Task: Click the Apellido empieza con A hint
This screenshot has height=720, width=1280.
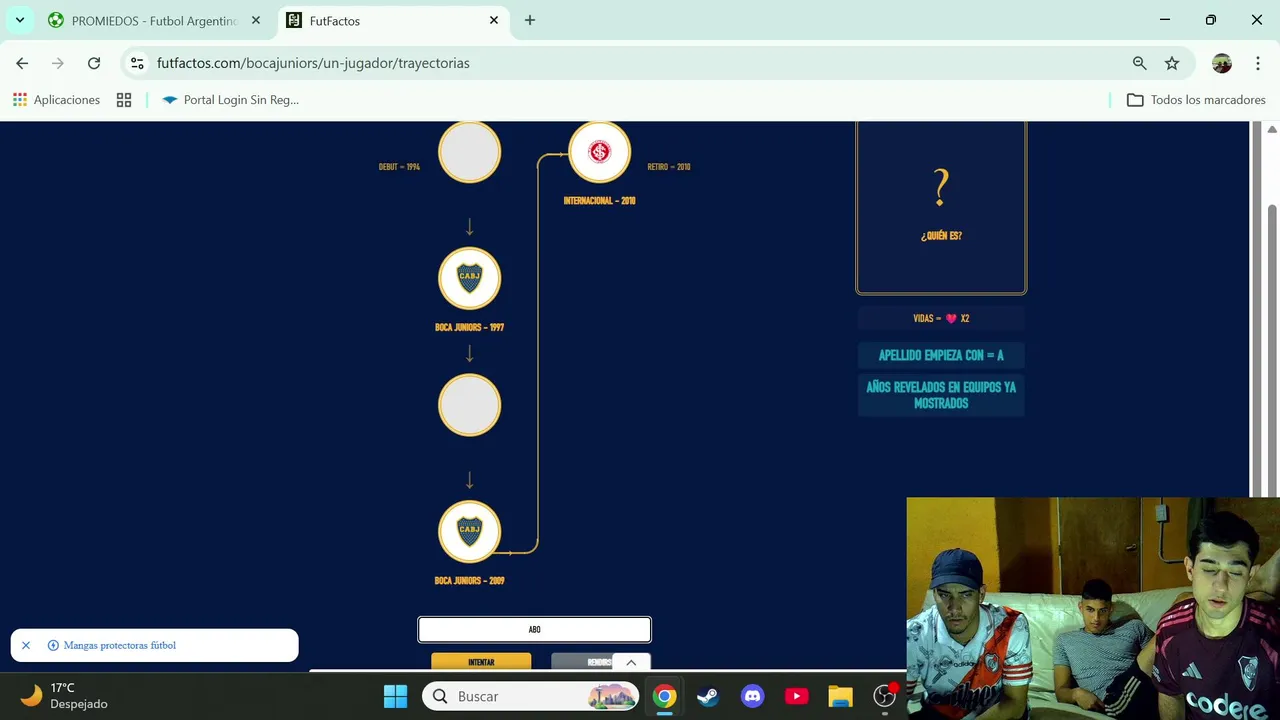Action: (941, 355)
